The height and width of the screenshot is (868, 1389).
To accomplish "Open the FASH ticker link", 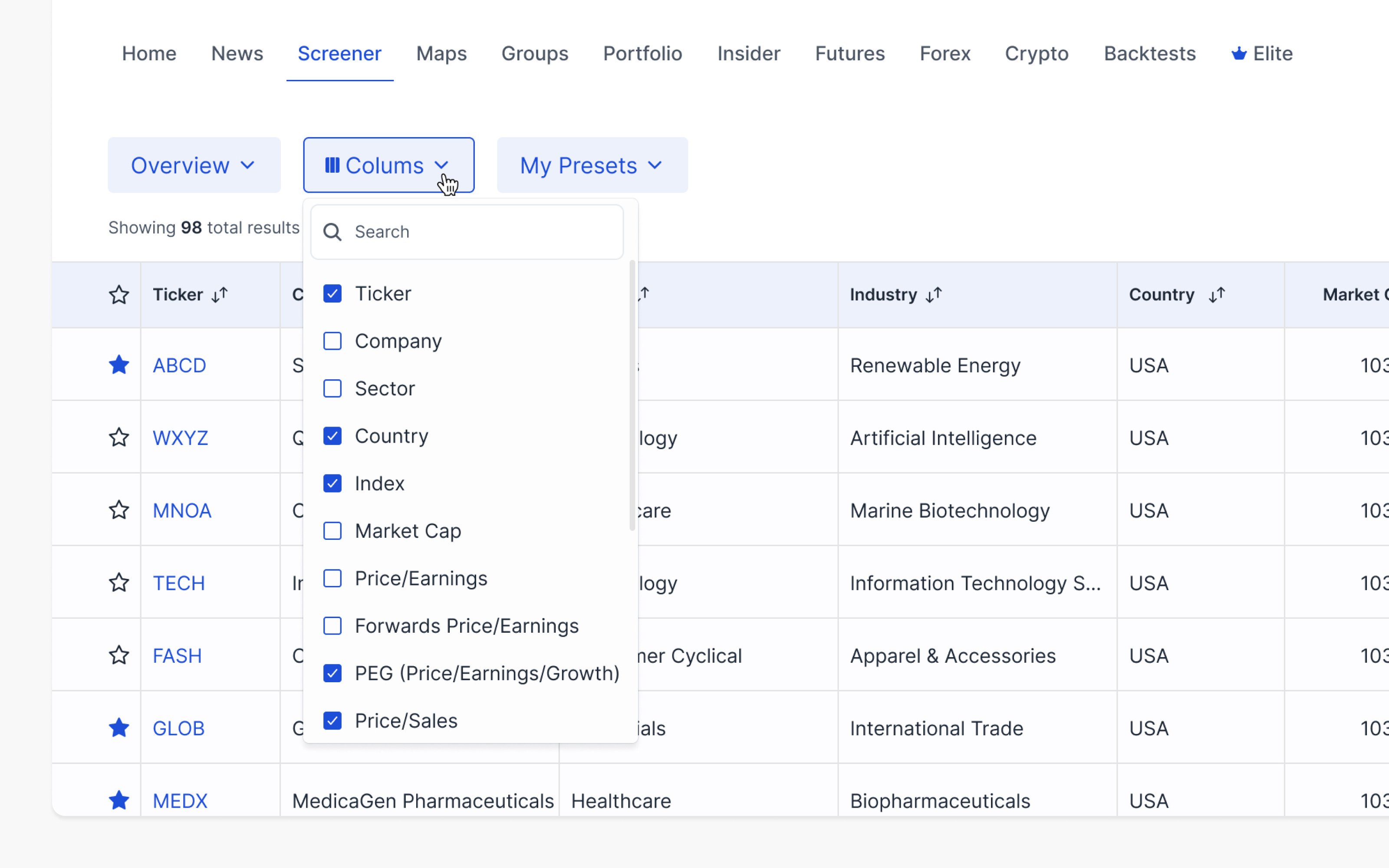I will tap(178, 656).
